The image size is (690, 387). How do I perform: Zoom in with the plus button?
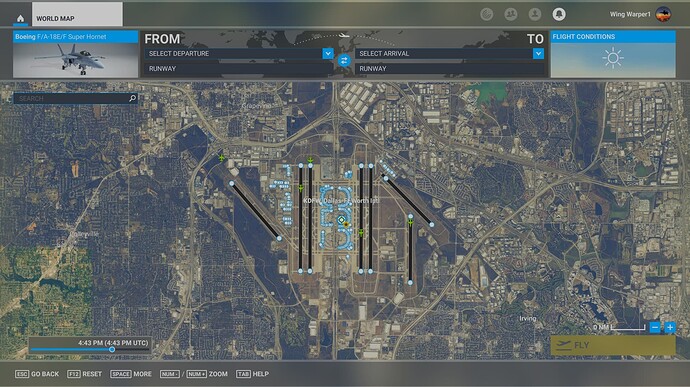pos(670,328)
